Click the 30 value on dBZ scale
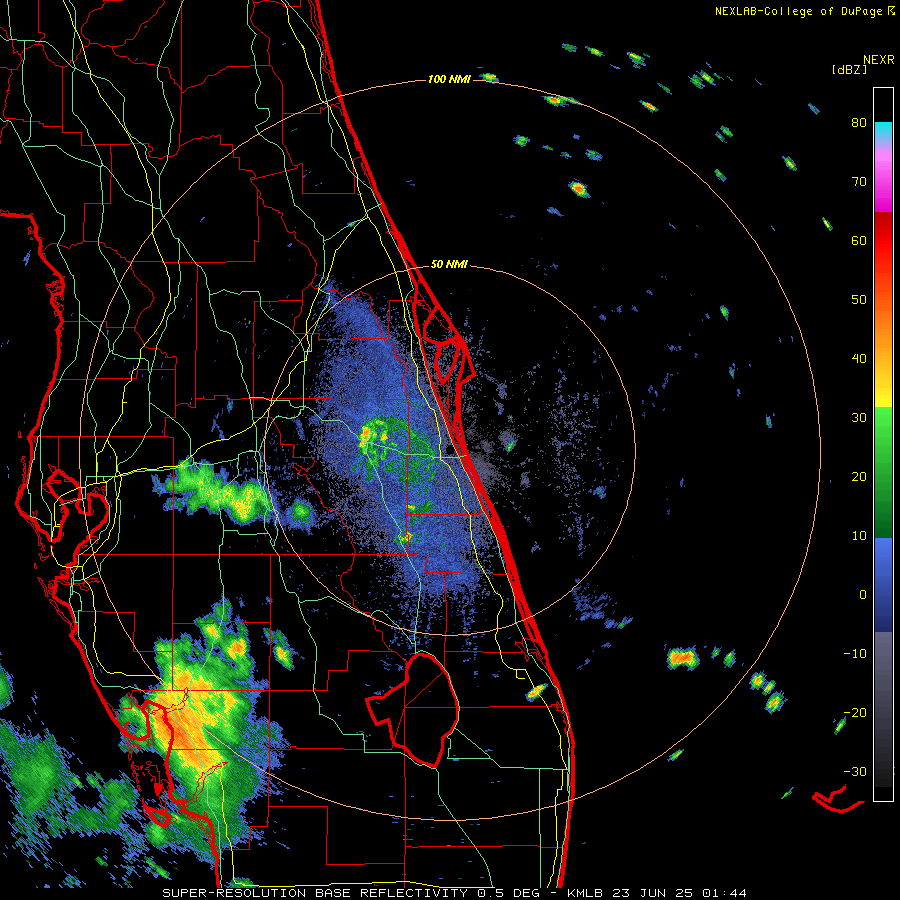The width and height of the screenshot is (900, 900). 859,417
